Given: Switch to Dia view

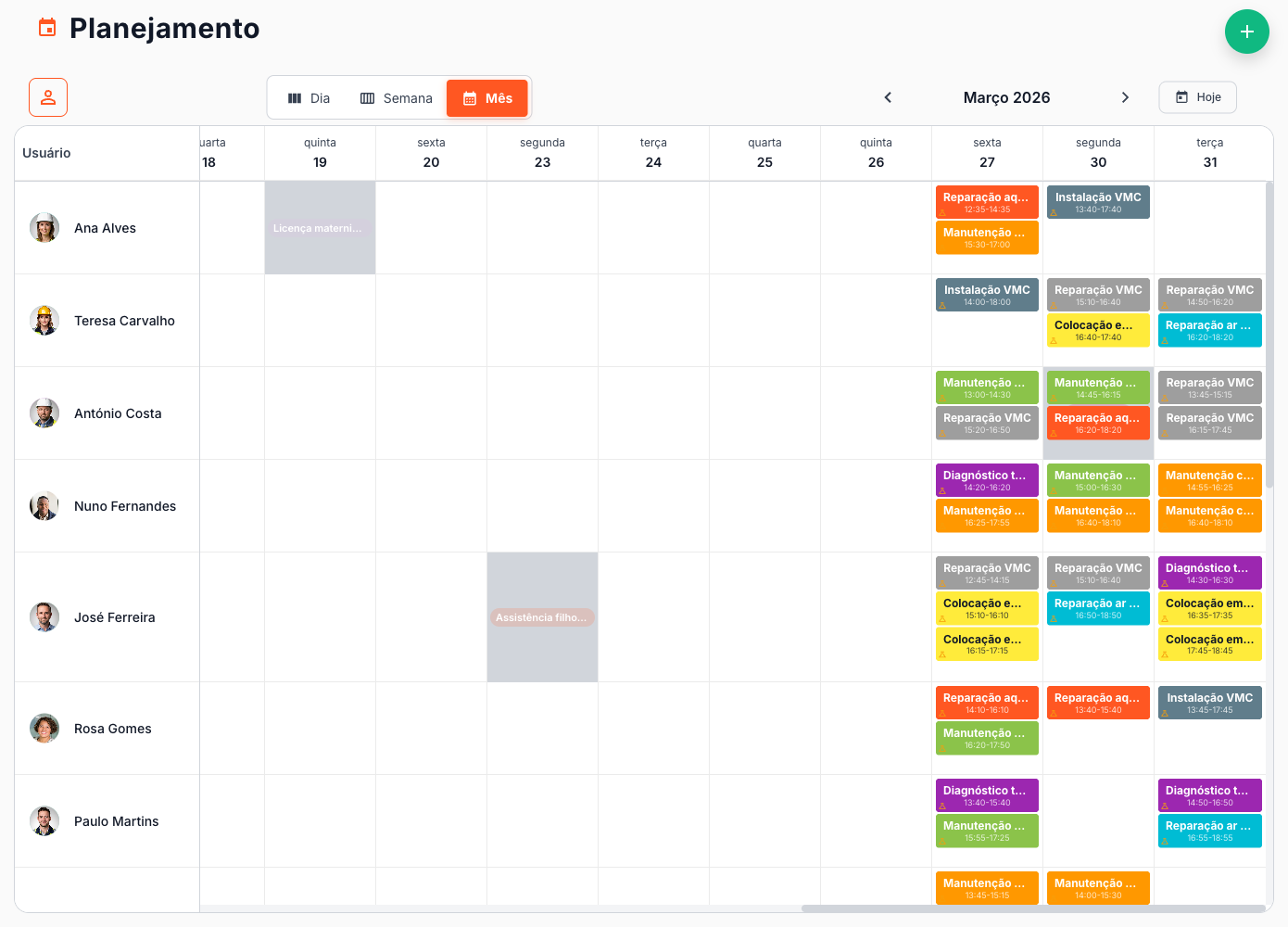Looking at the screenshot, I should pyautogui.click(x=309, y=98).
